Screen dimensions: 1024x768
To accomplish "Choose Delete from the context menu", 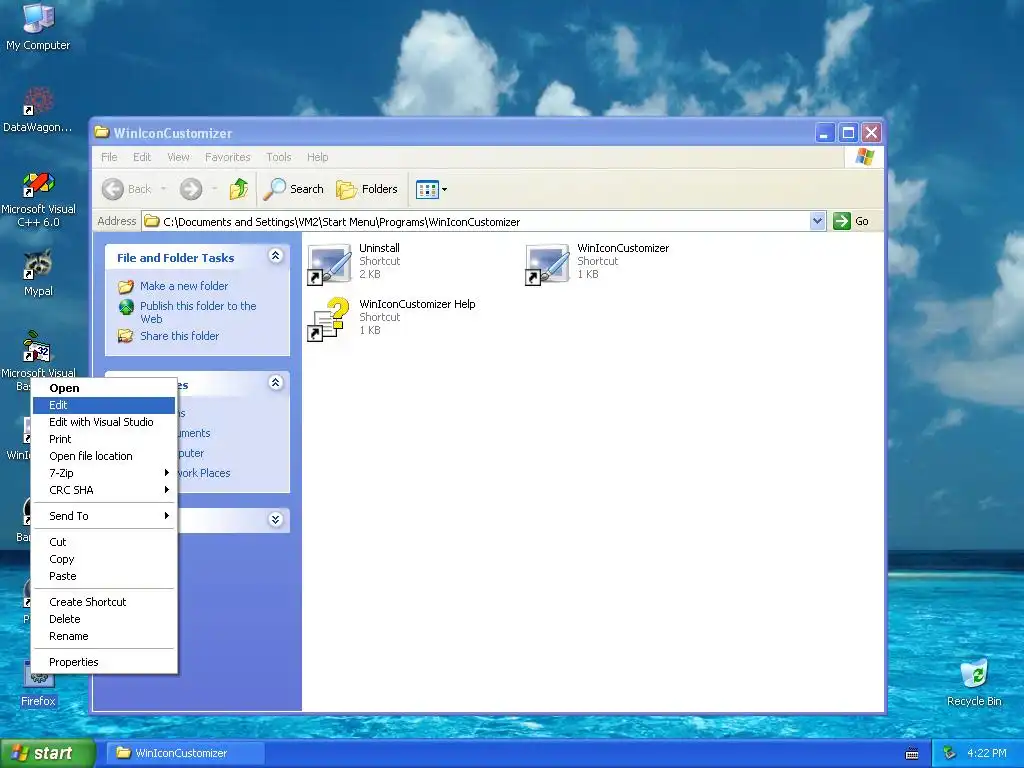I will pyautogui.click(x=104, y=619).
